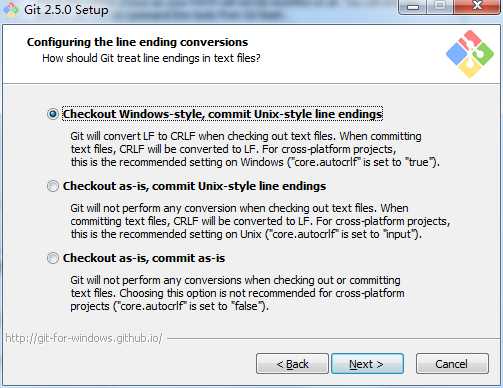Click the description mentioning core.autocrlf set to false
Screen dimensions: 503x388
coord(237,293)
